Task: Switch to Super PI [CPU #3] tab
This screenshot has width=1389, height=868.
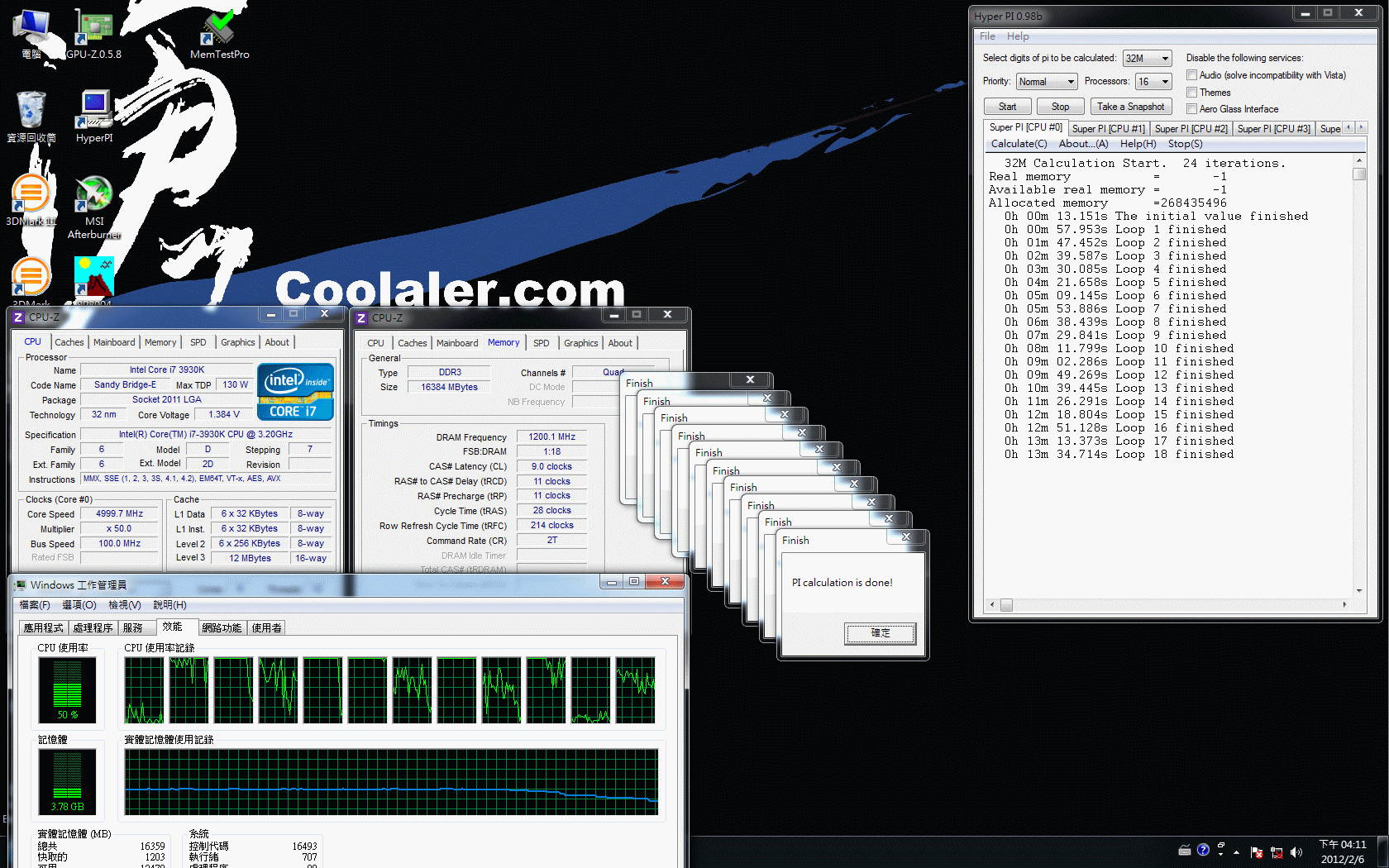Action: coord(1273,129)
